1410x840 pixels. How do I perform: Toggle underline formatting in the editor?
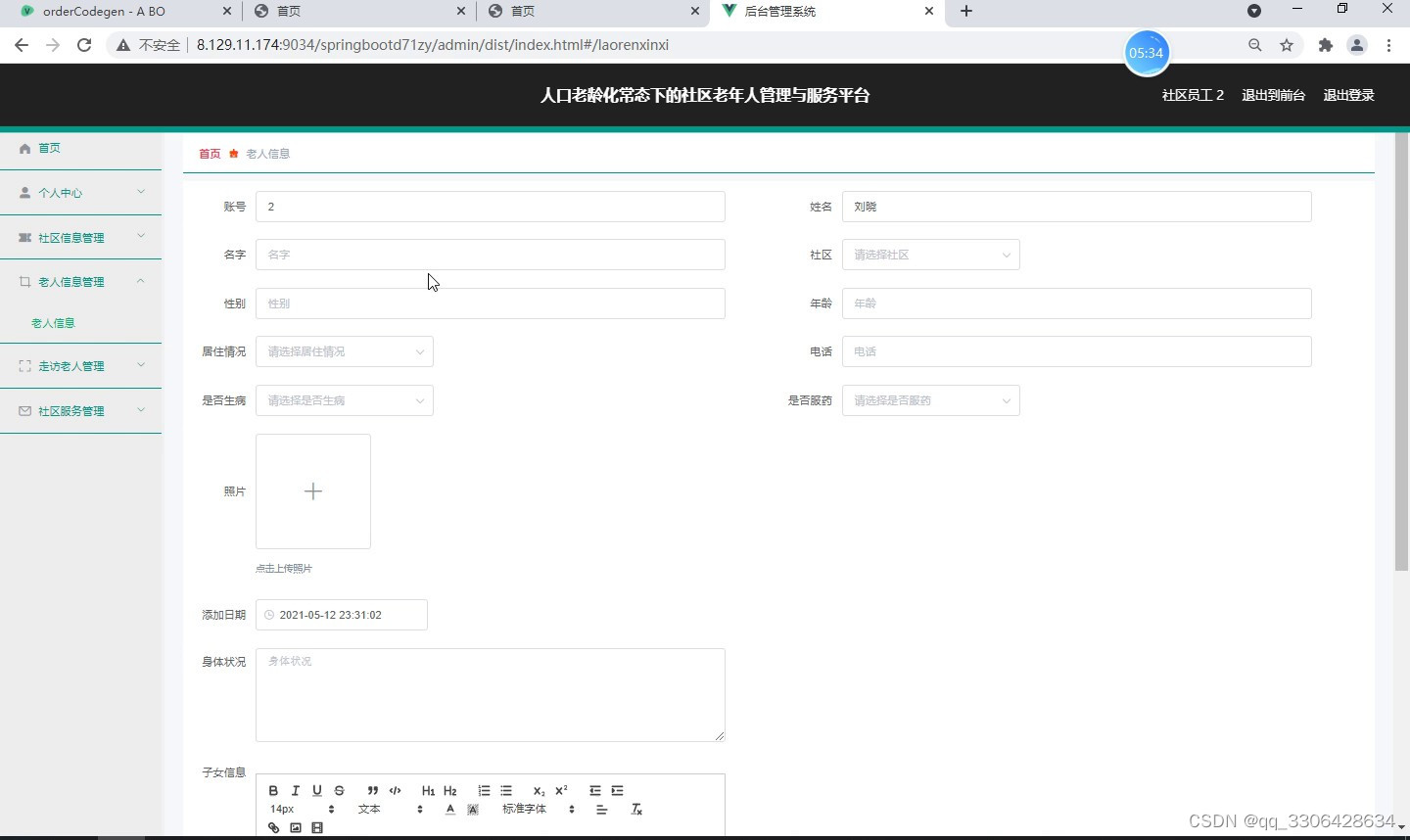click(316, 790)
